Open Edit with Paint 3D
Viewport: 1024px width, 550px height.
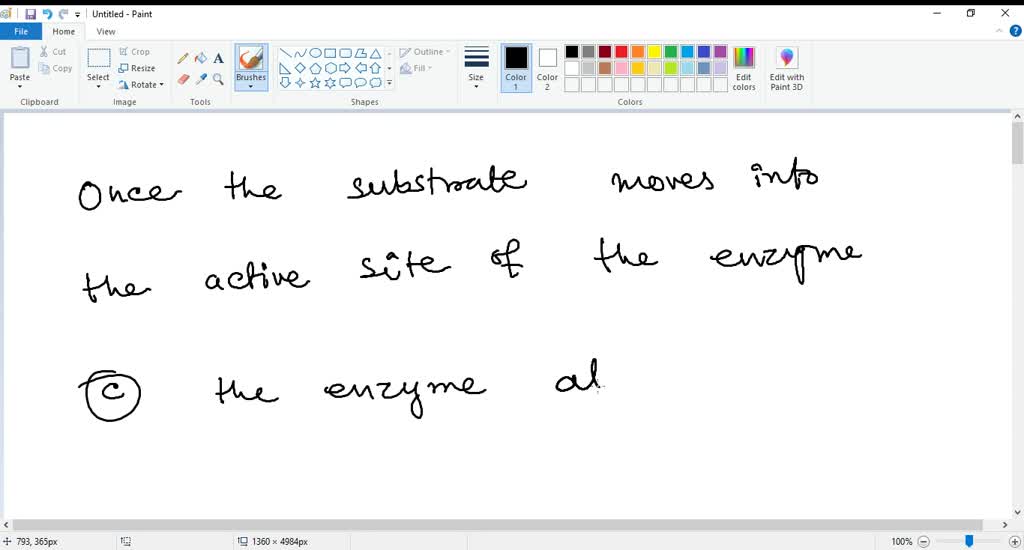[x=787, y=69]
